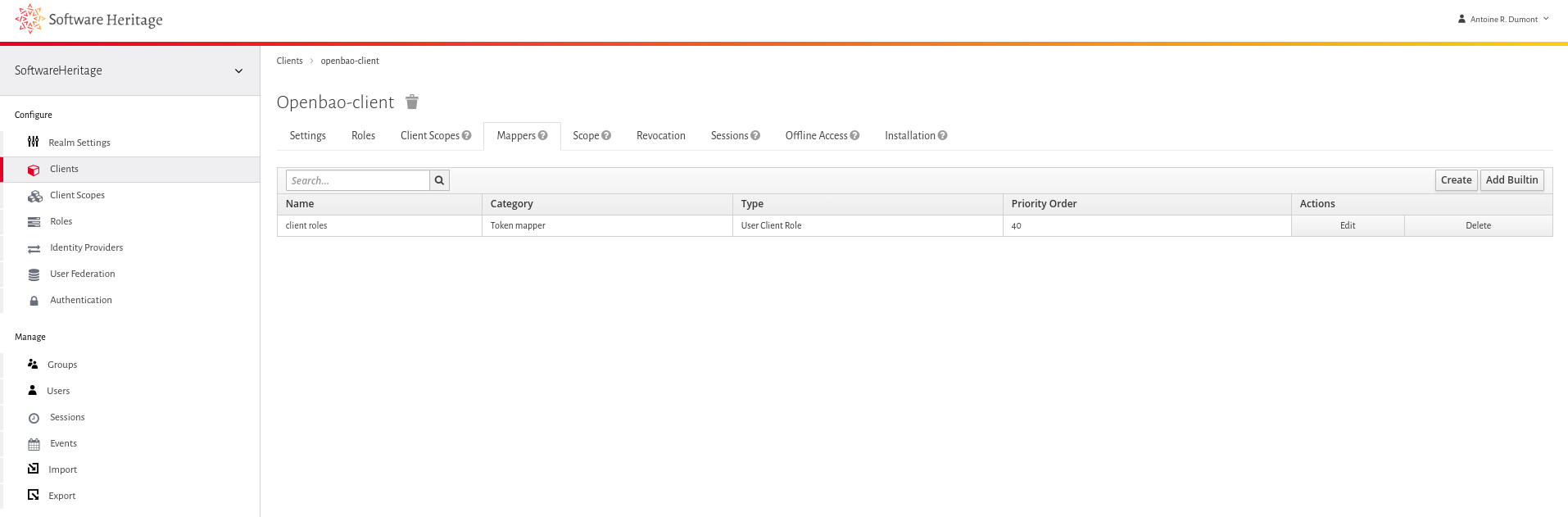The height and width of the screenshot is (517, 1568).
Task: Edit the client roles mapper
Action: click(x=1348, y=225)
